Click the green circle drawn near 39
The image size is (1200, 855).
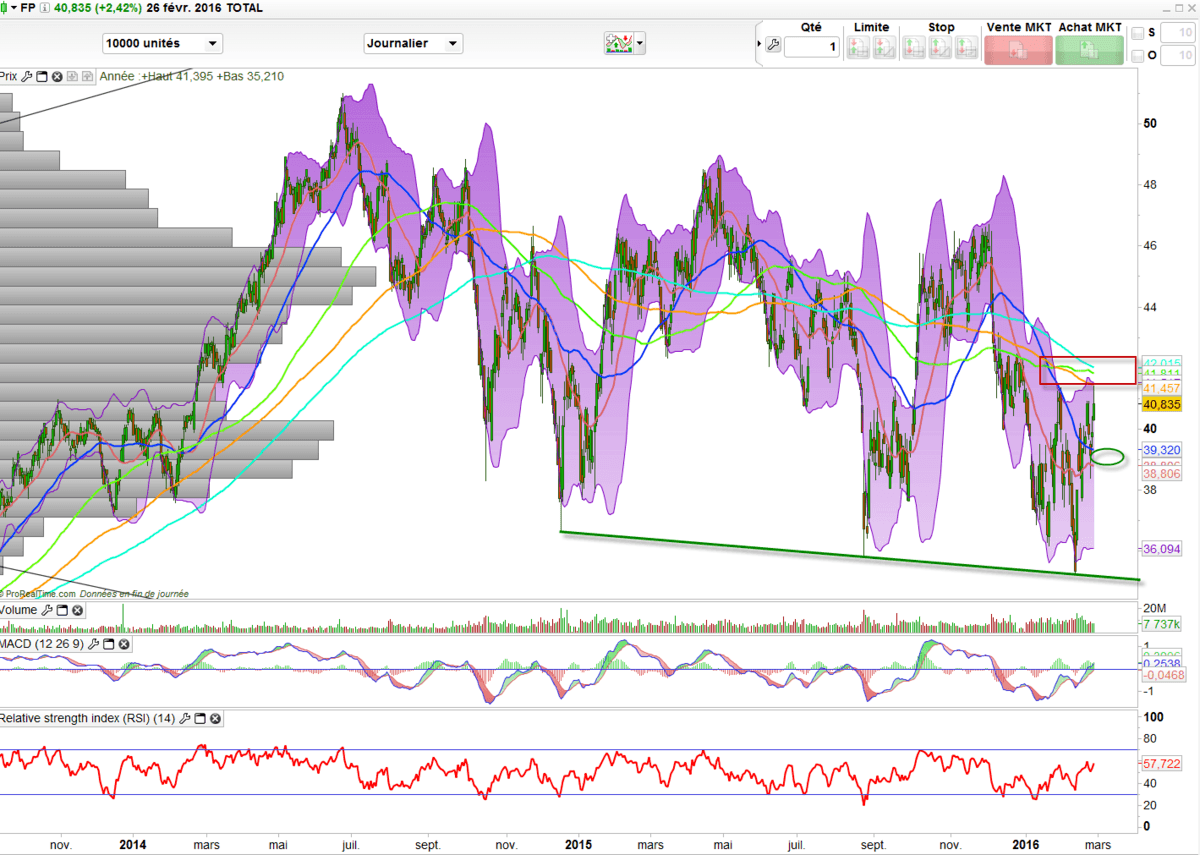coord(1109,458)
